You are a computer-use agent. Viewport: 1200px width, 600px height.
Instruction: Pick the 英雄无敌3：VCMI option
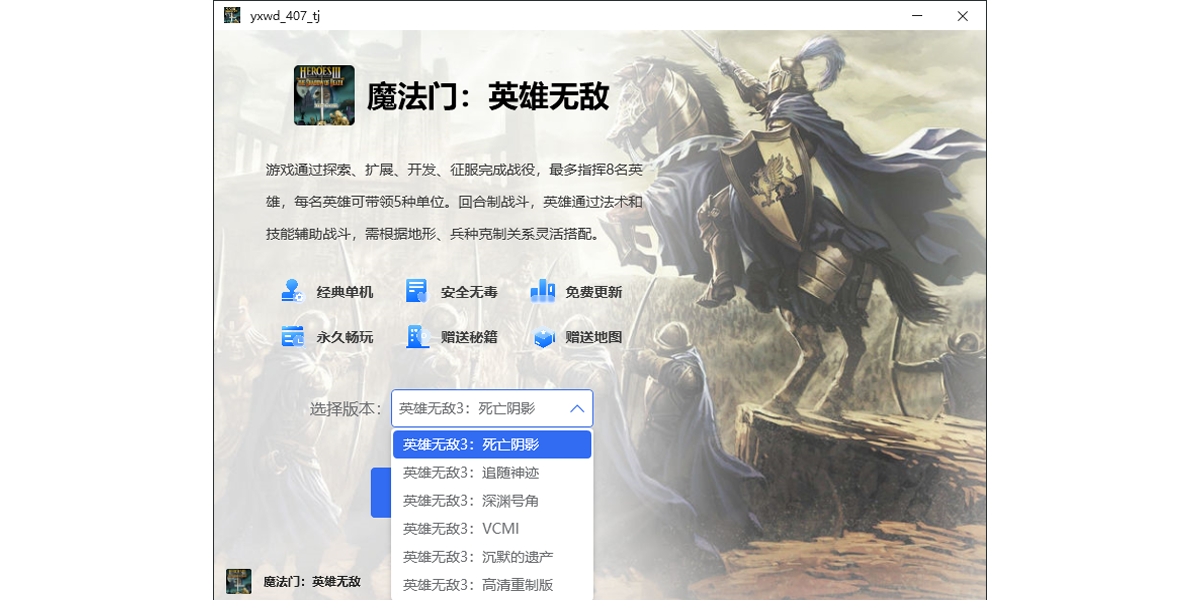click(492, 528)
